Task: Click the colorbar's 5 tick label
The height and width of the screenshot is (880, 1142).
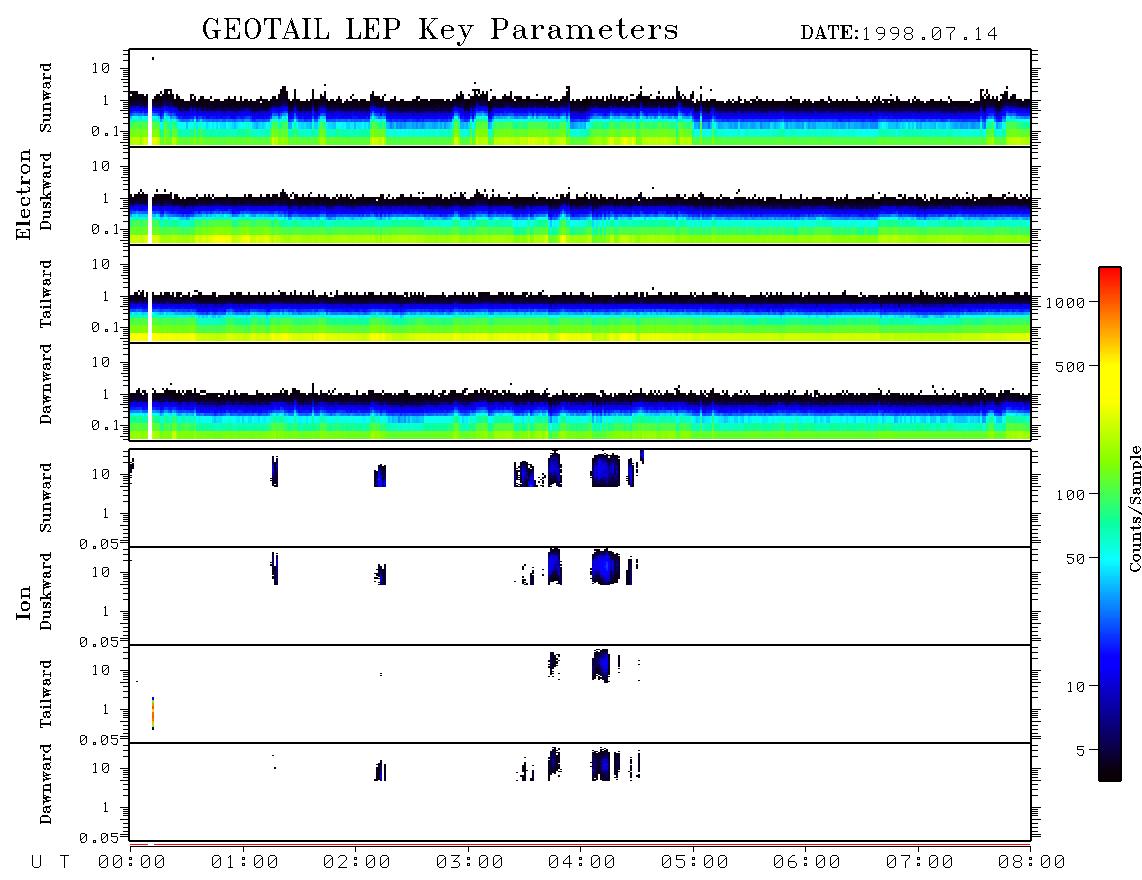Action: tap(1080, 751)
